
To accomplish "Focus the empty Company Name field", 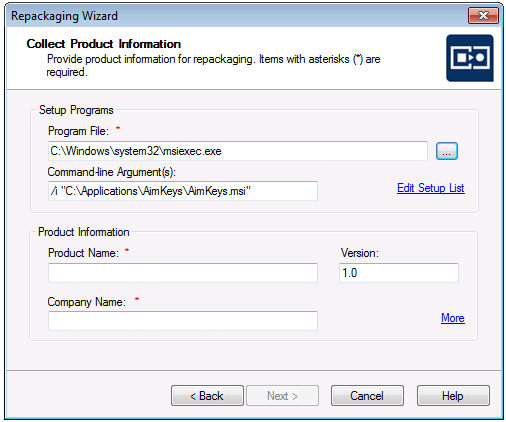I will pyautogui.click(x=183, y=321).
